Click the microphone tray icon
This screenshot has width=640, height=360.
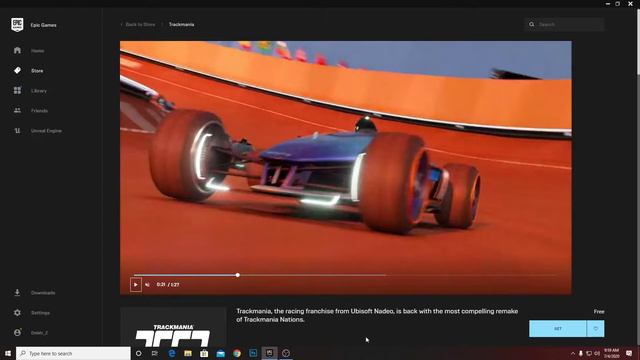click(x=580, y=353)
